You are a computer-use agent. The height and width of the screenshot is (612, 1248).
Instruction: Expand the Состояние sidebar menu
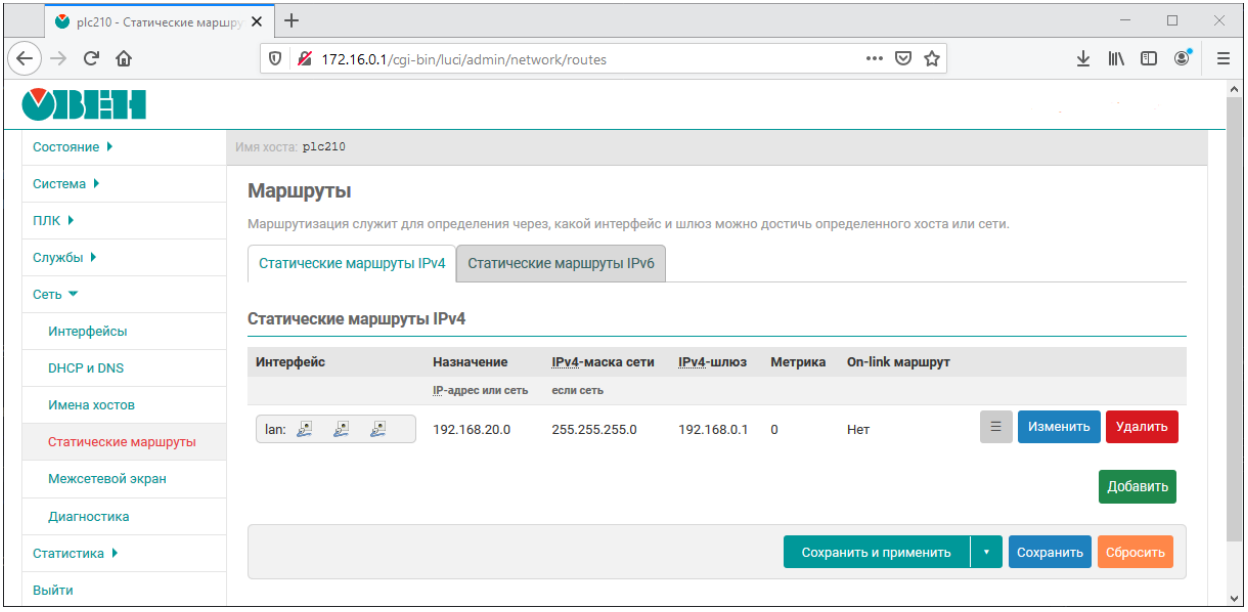[x=73, y=147]
